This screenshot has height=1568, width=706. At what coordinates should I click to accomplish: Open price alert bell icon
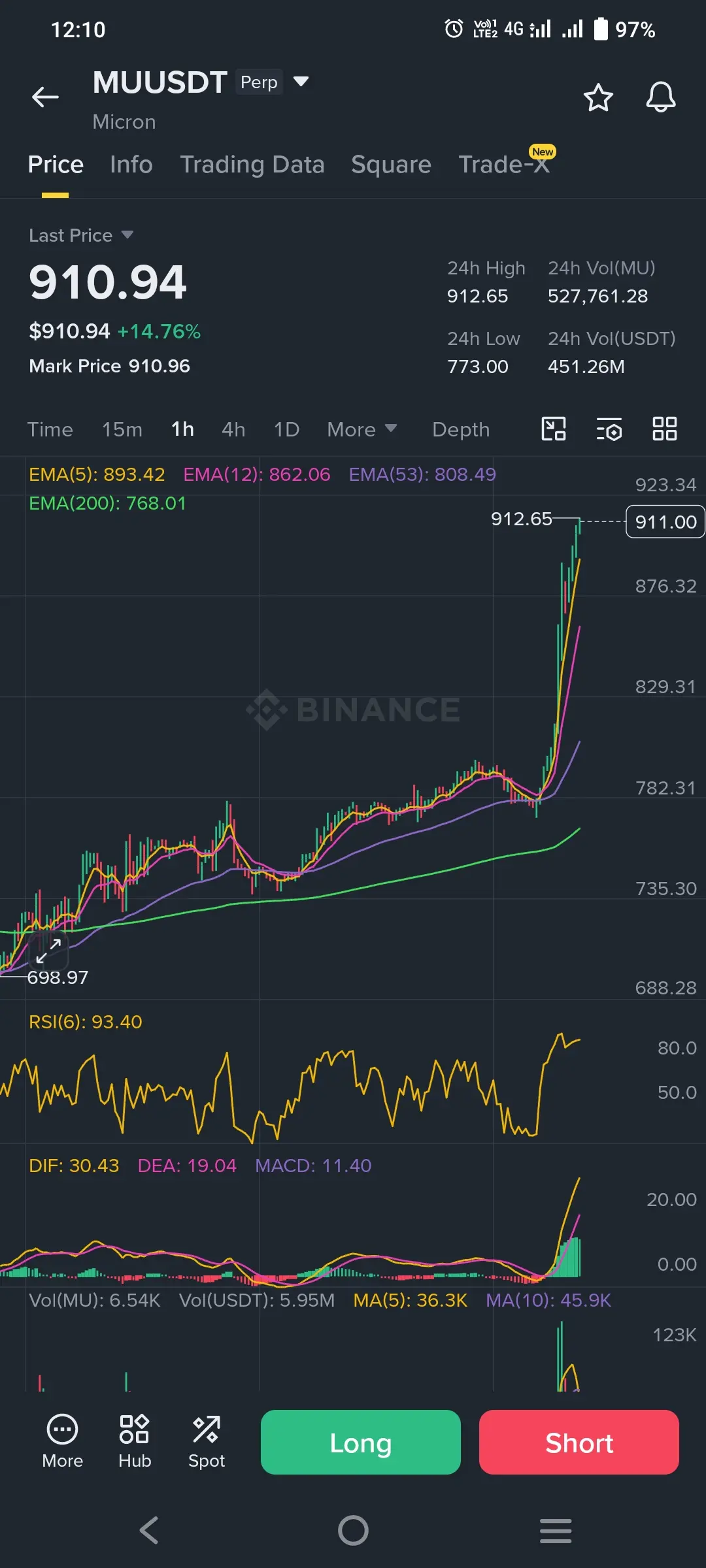point(661,97)
